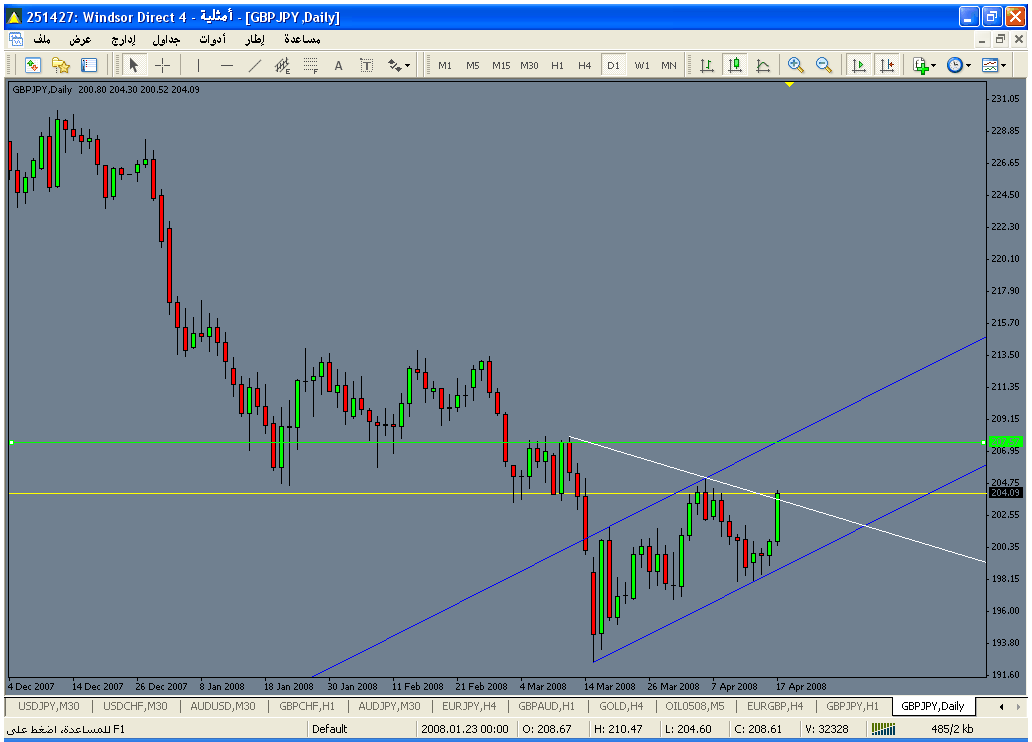Viewport: 1032px width, 742px height.
Task: Toggle chart auto scroll
Action: (x=858, y=65)
